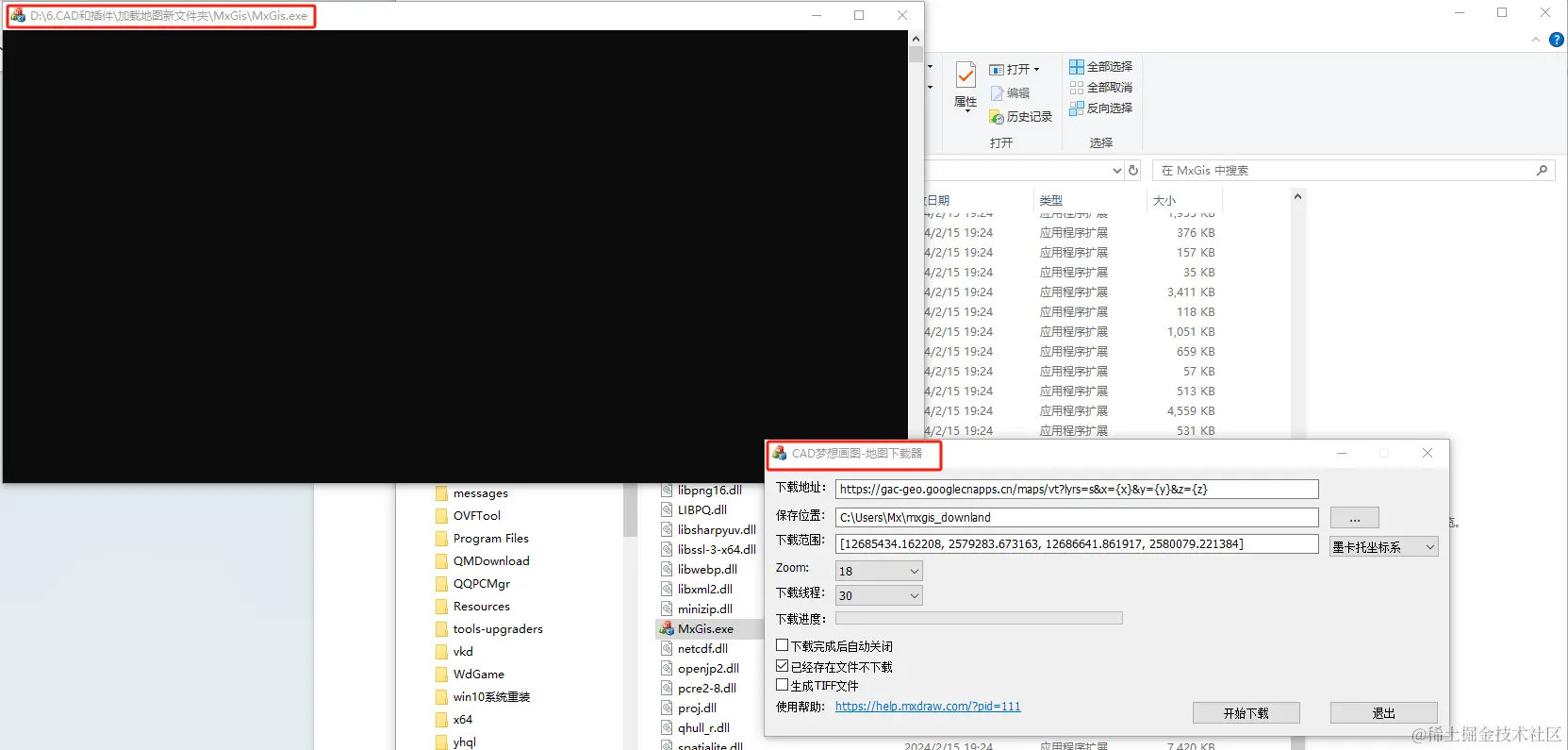The width and height of the screenshot is (1568, 750).
Task: Open the 墨卡托坐标系 coordinate system dropdown
Action: point(1384,546)
